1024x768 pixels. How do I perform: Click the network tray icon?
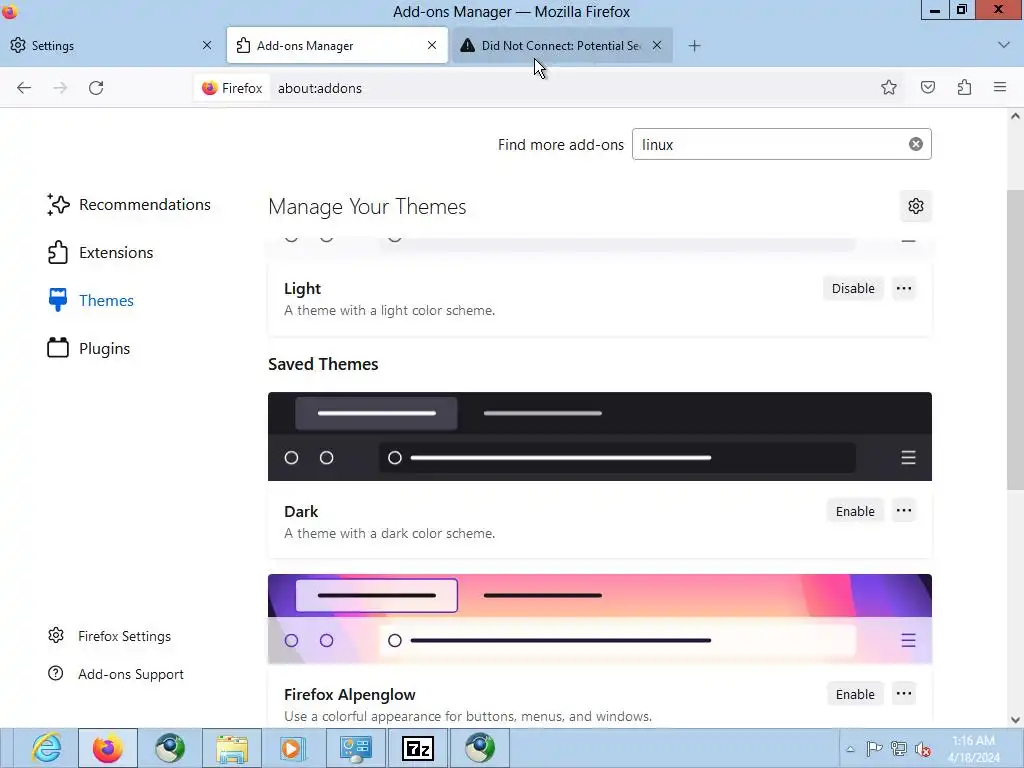(x=899, y=749)
